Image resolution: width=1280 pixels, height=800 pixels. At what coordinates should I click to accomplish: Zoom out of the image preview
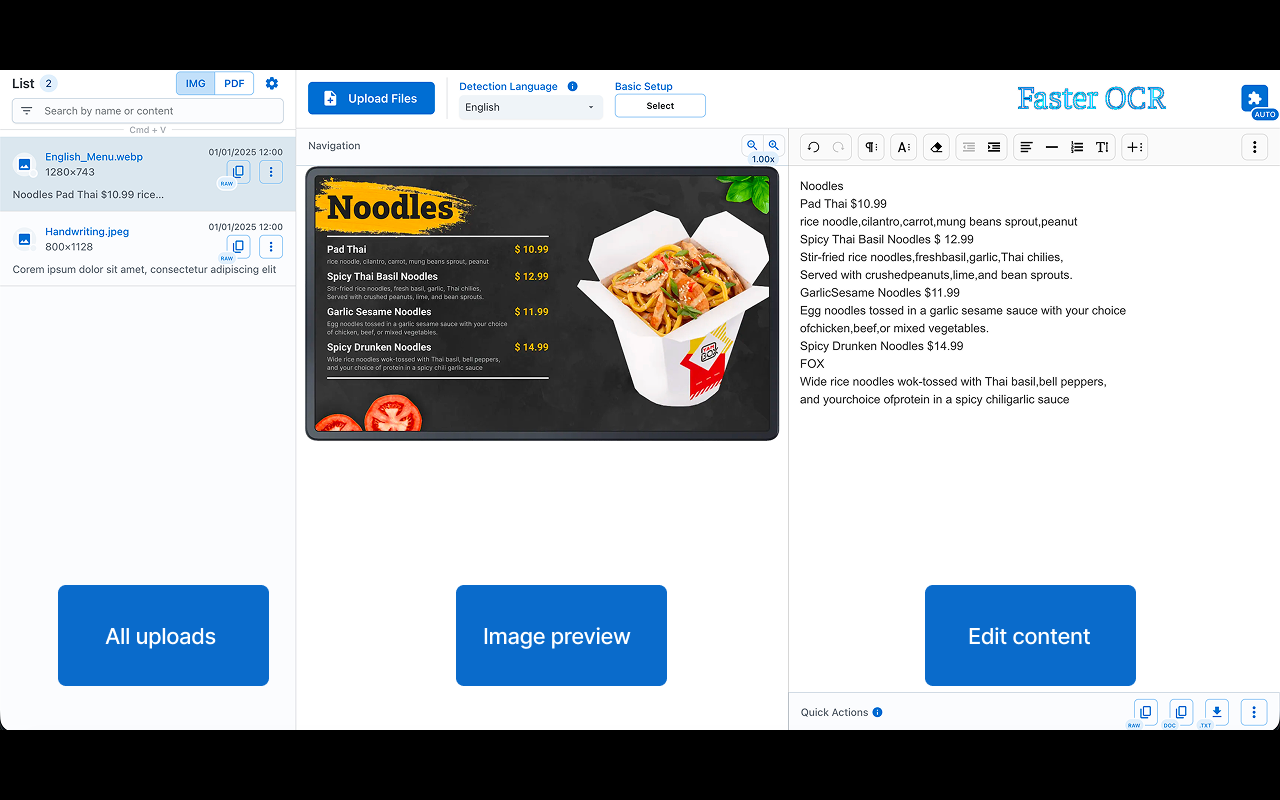tap(752, 145)
